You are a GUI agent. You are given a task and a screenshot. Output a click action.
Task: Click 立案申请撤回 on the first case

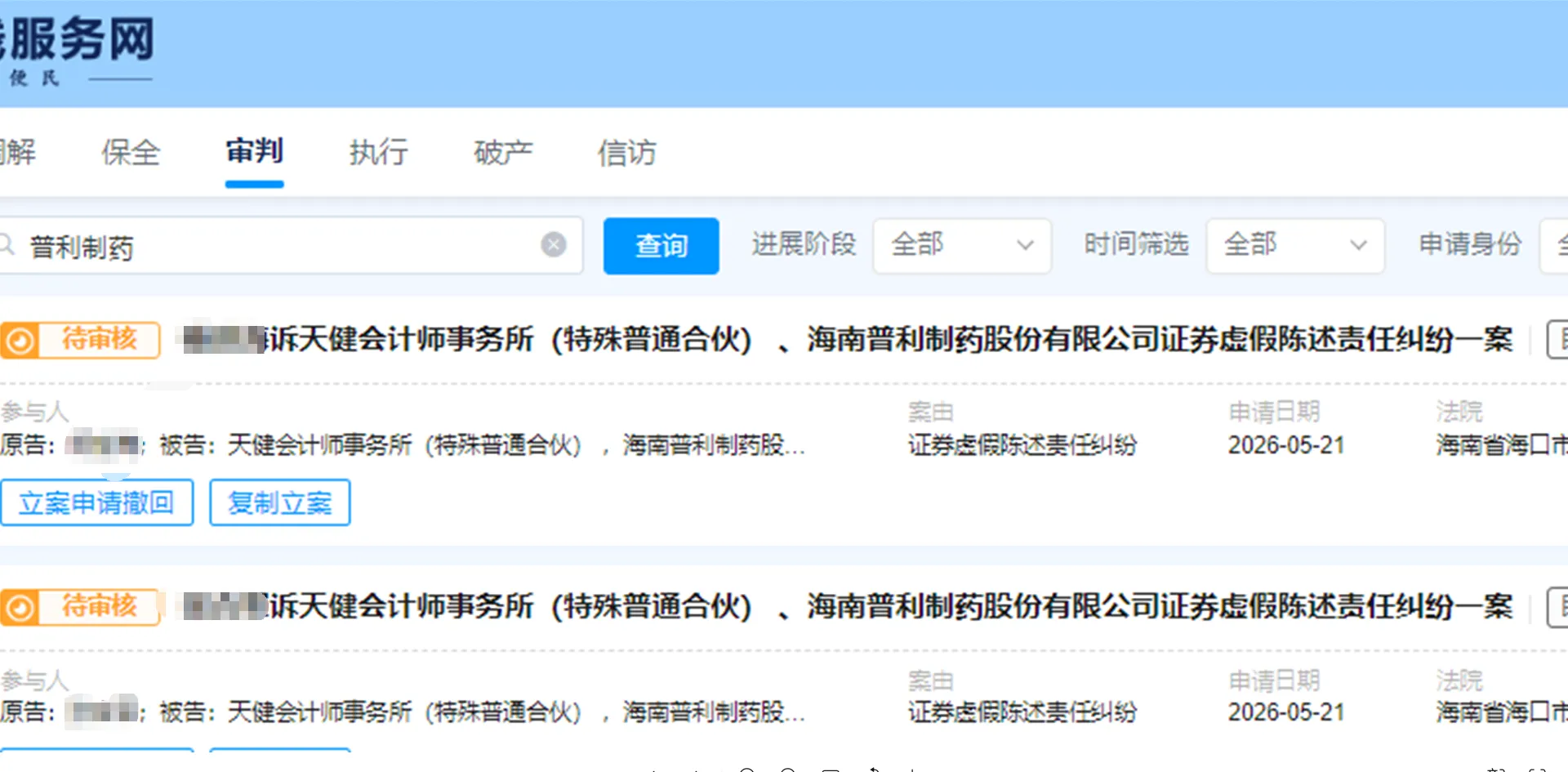(x=96, y=502)
